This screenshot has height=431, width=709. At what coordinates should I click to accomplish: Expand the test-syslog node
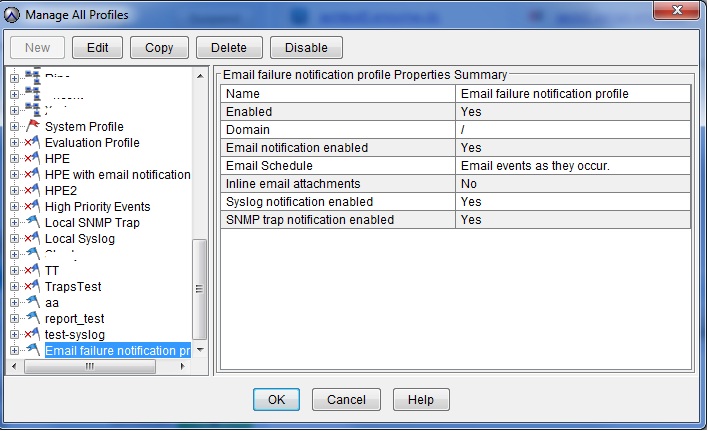(14, 335)
